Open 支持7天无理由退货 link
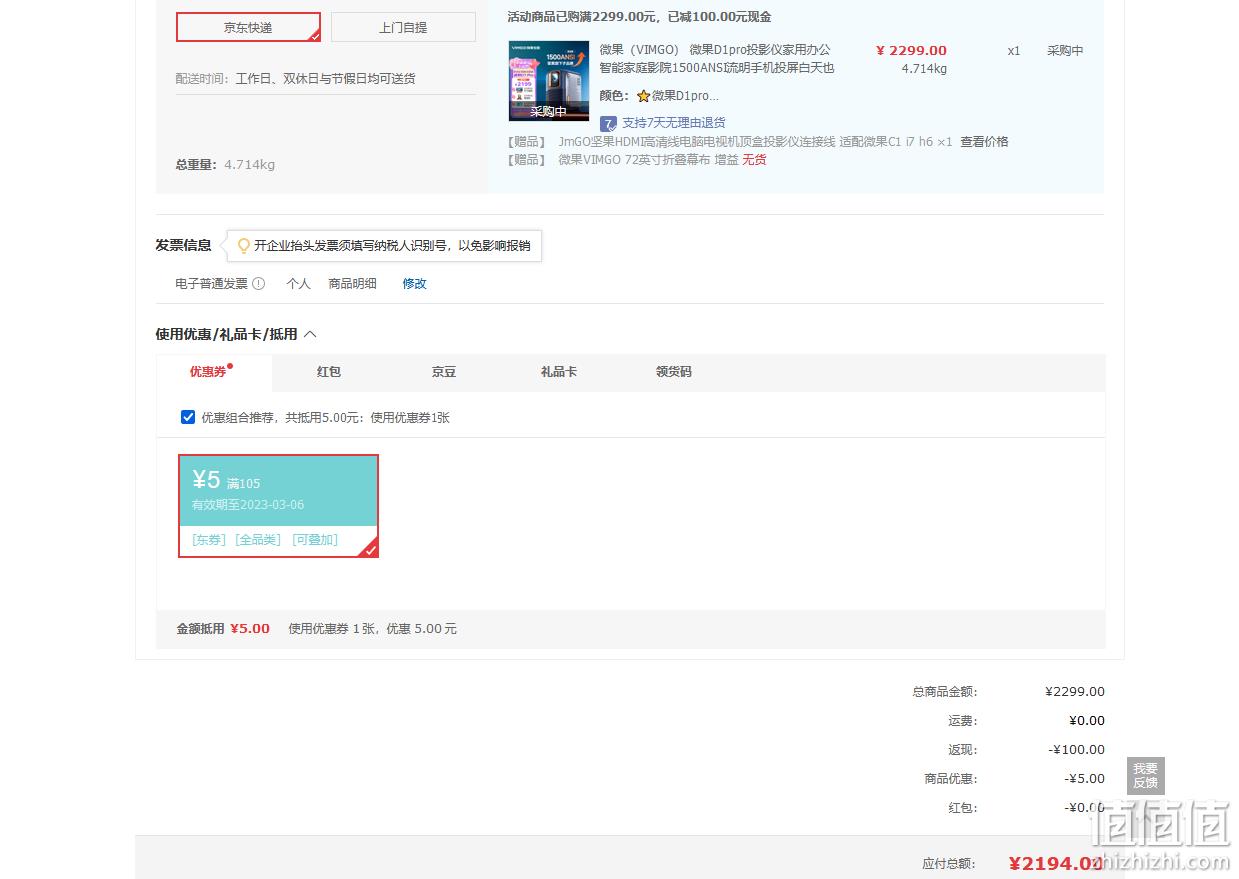The height and width of the screenshot is (879, 1239). 674,123
